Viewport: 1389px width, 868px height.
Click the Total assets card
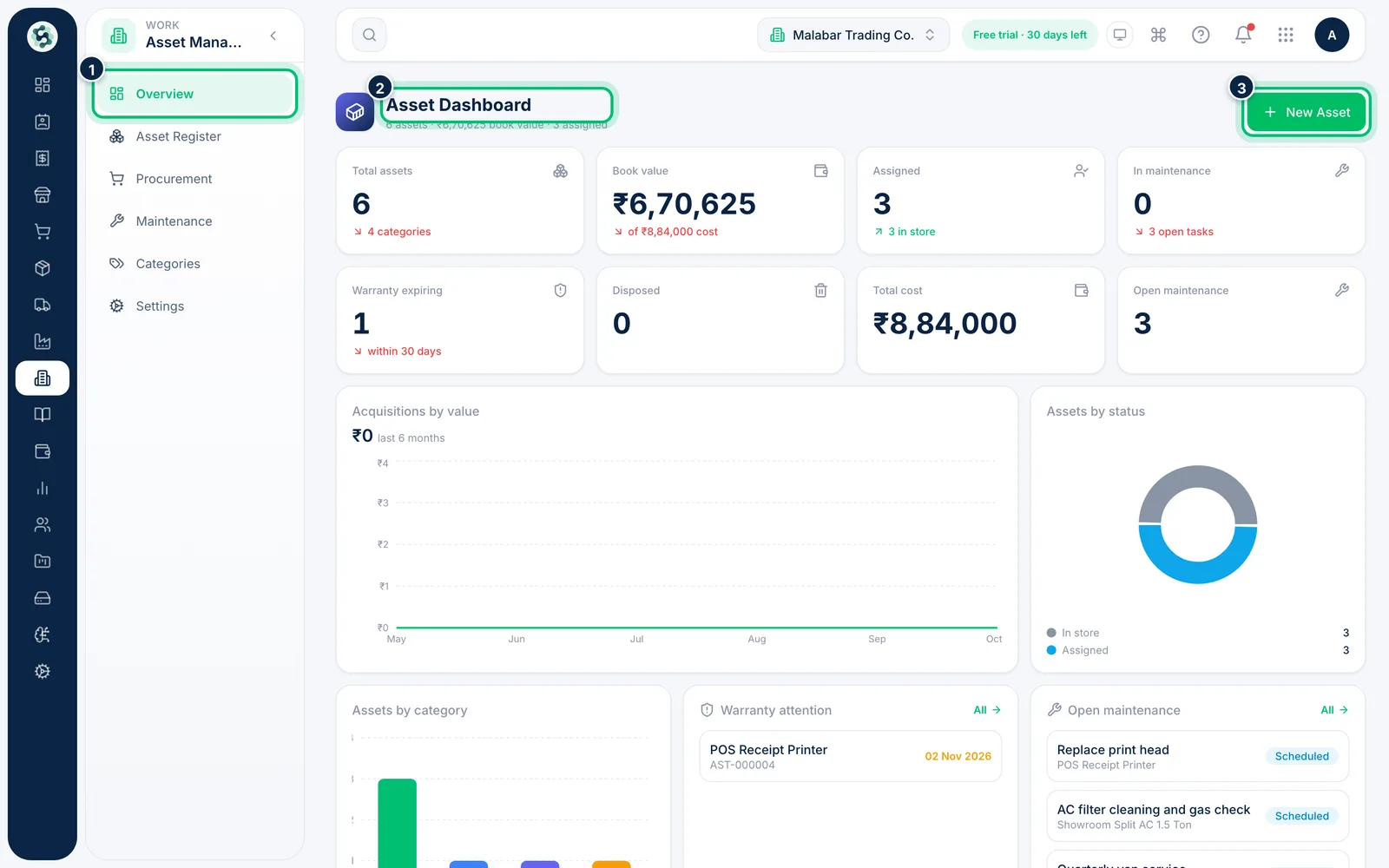[x=460, y=201]
